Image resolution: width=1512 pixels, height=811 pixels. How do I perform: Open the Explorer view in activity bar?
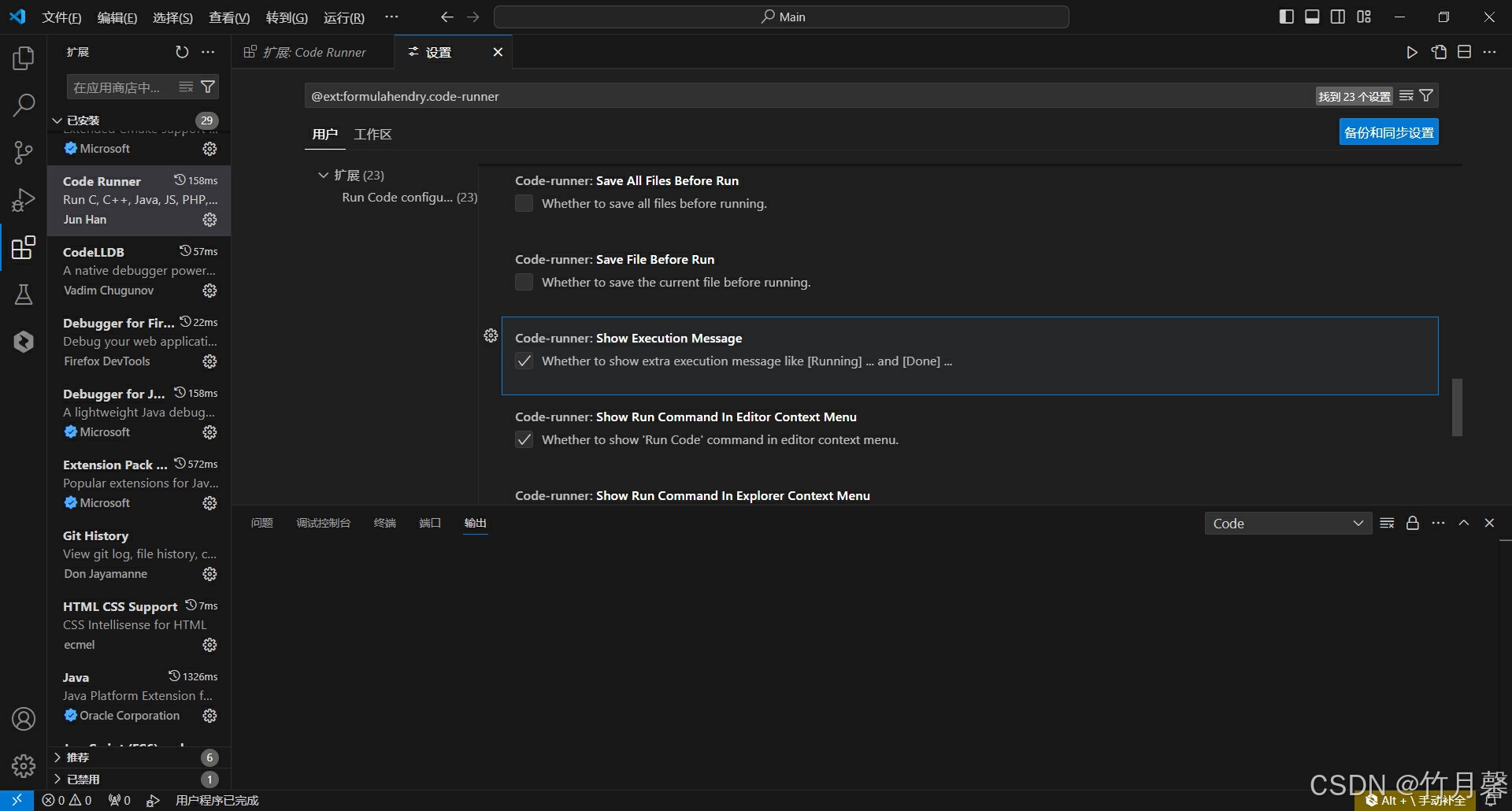(24, 58)
